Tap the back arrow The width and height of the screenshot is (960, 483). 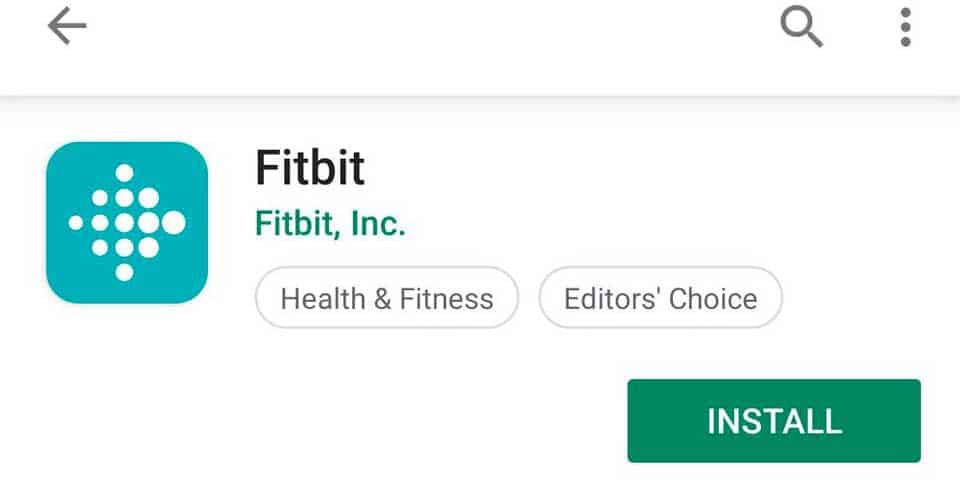click(67, 28)
